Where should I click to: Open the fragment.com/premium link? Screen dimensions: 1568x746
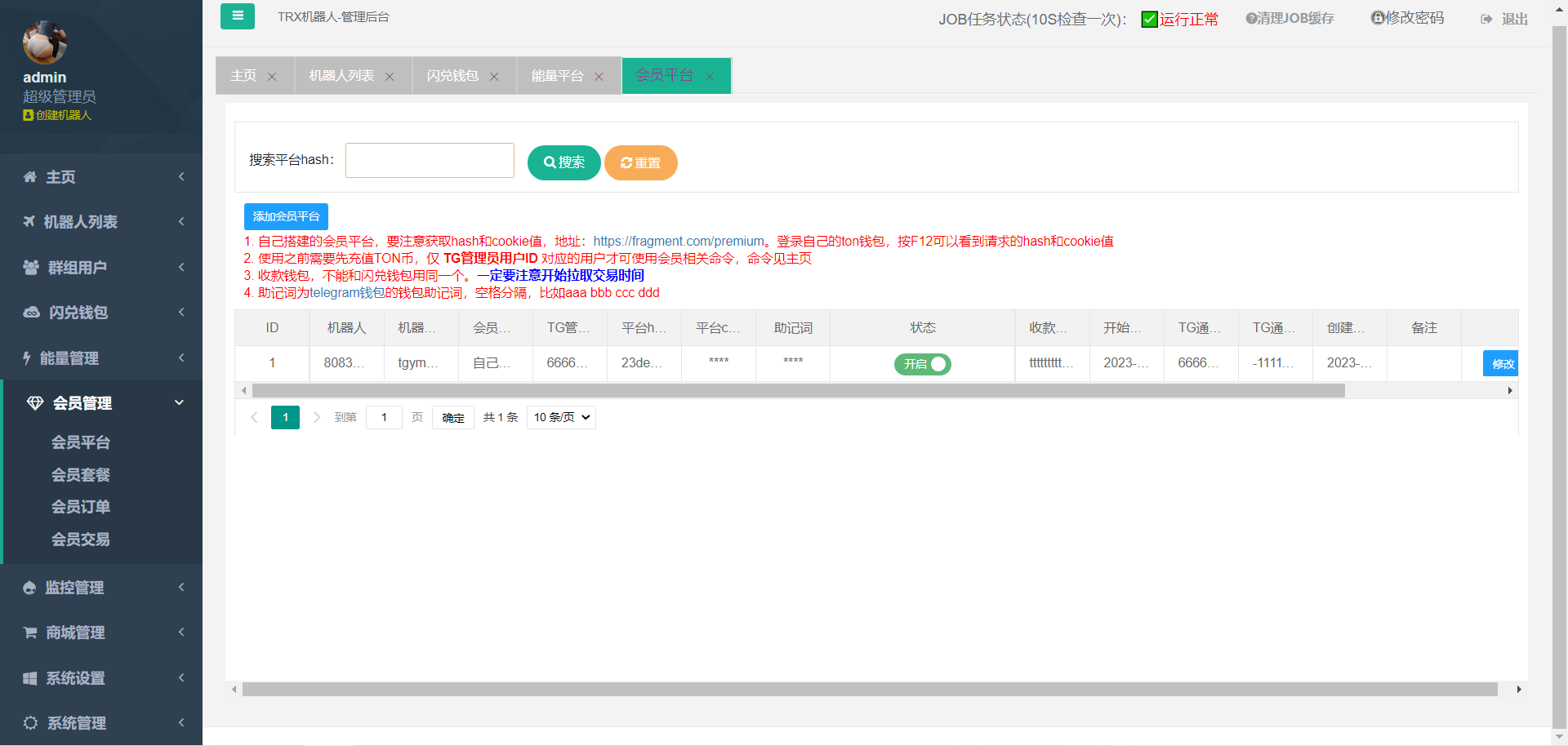coord(678,242)
